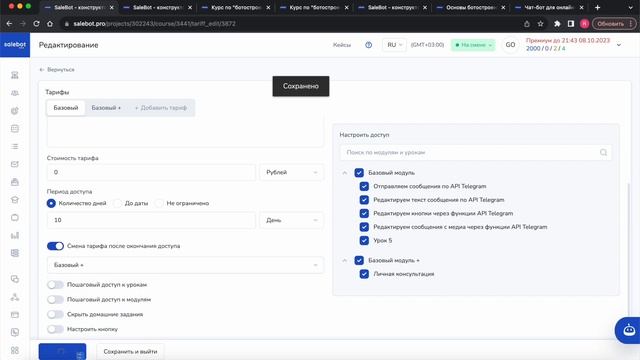Click the Сохранить и выйти button
The width and height of the screenshot is (640, 360).
coord(130,351)
